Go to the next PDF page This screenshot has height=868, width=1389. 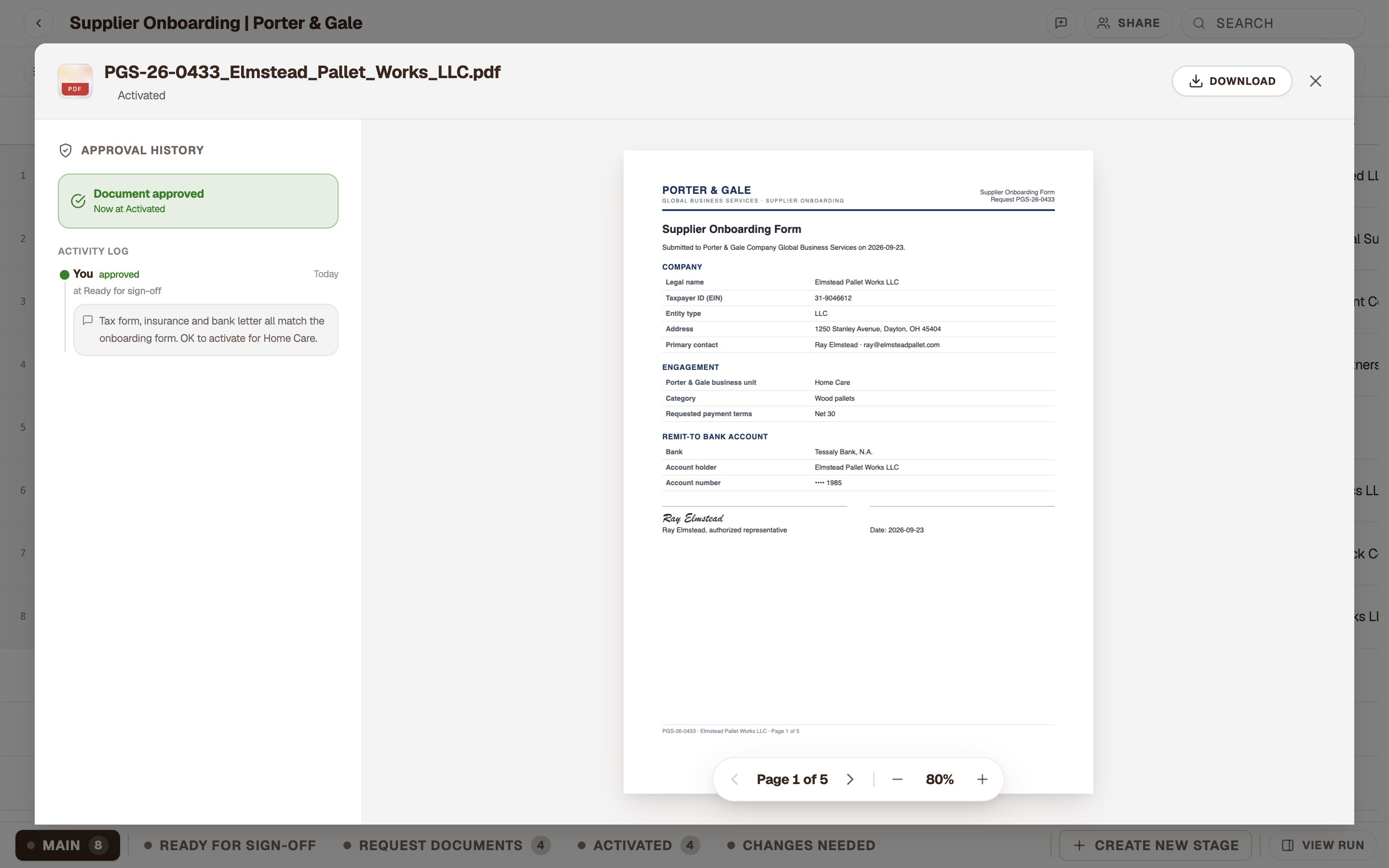[850, 779]
